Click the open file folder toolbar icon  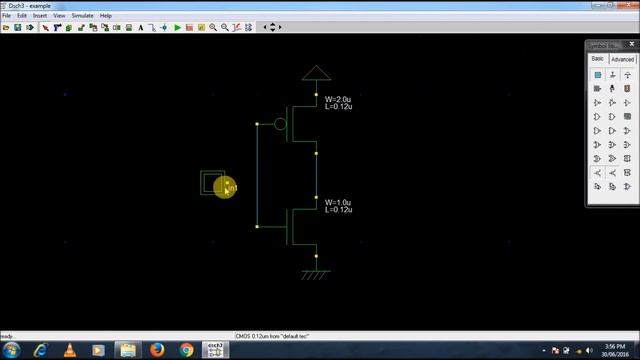click(x=6, y=27)
